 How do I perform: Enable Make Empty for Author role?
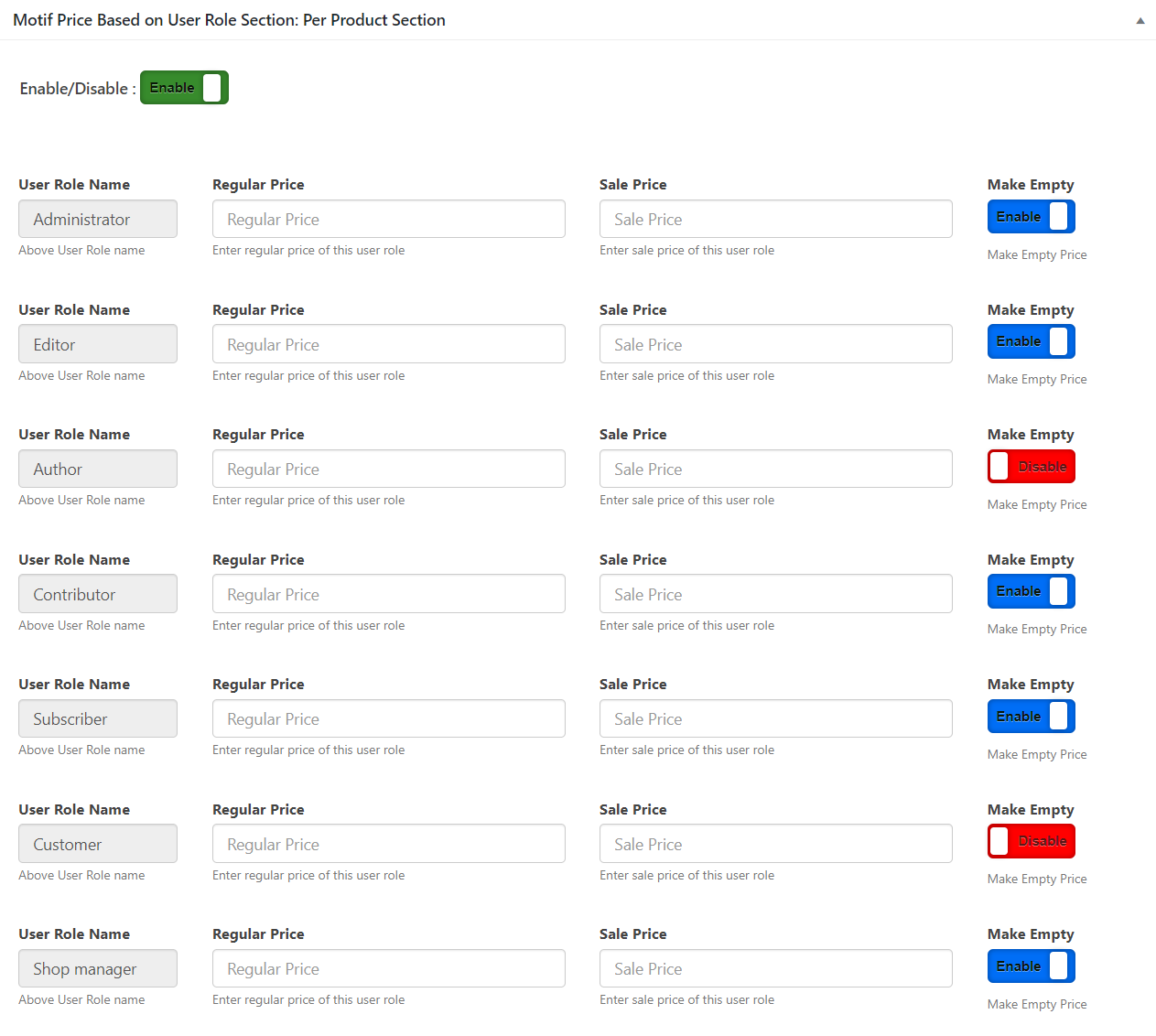(x=1031, y=466)
